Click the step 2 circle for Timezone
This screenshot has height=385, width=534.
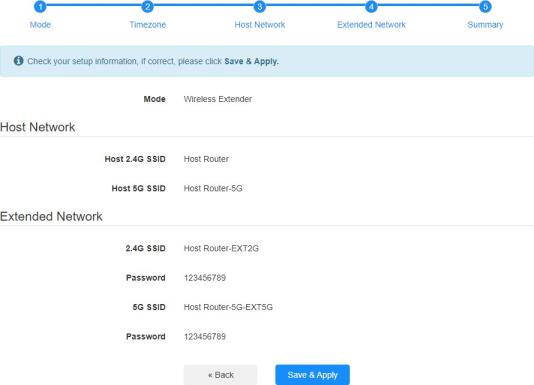point(147,6)
